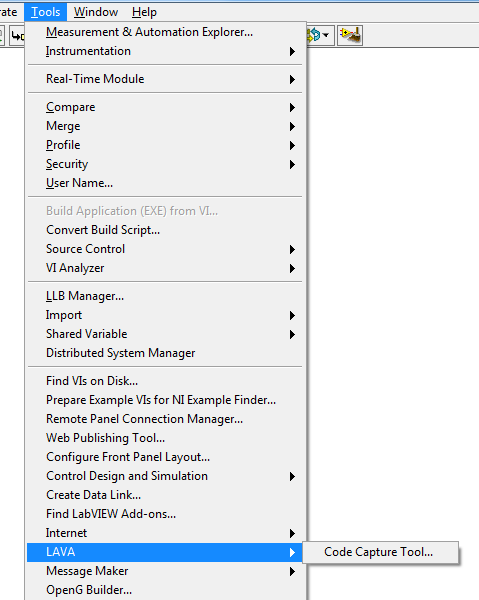Open the VI Analyzer submenu
The height and width of the screenshot is (600, 479).
point(165,268)
